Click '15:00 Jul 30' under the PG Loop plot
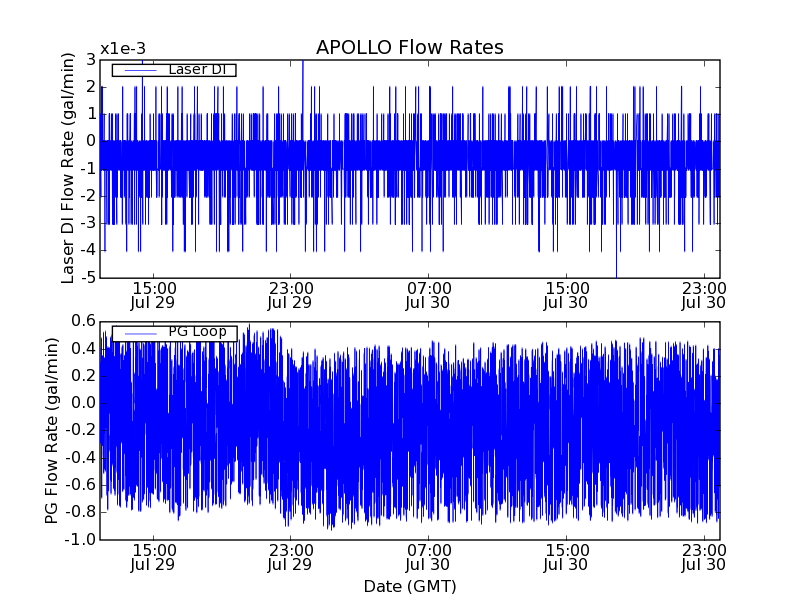 [x=566, y=558]
